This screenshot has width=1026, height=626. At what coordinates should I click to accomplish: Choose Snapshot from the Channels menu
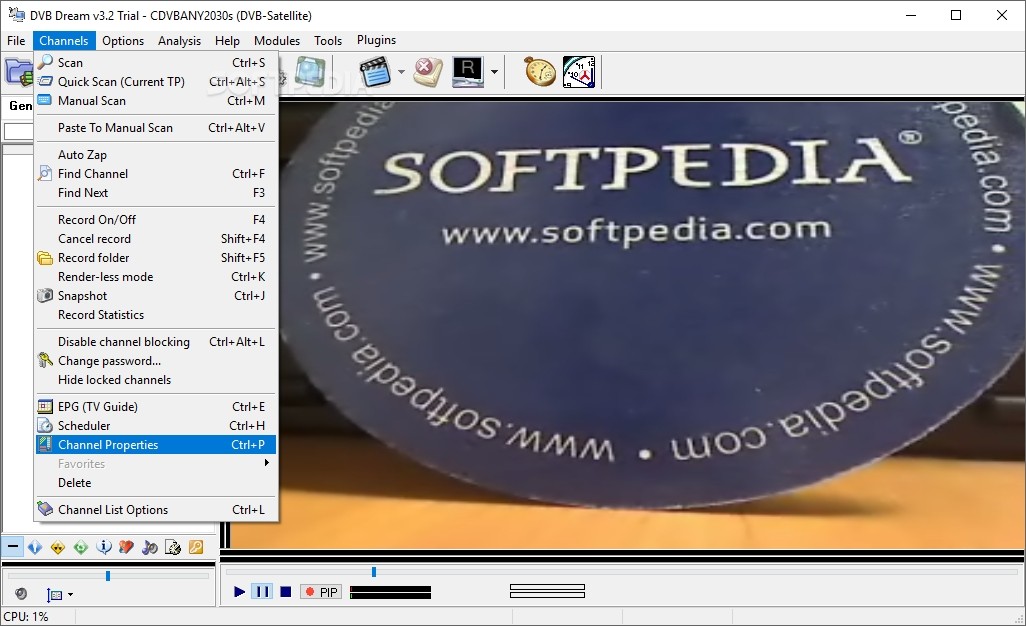[156, 296]
